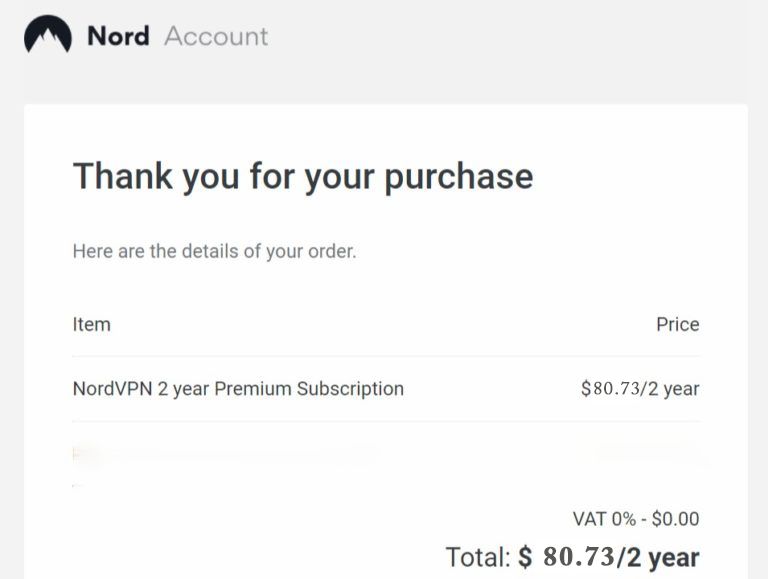Viewport: 768px width, 579px height.
Task: Click the order details intro text
Action: point(214,251)
